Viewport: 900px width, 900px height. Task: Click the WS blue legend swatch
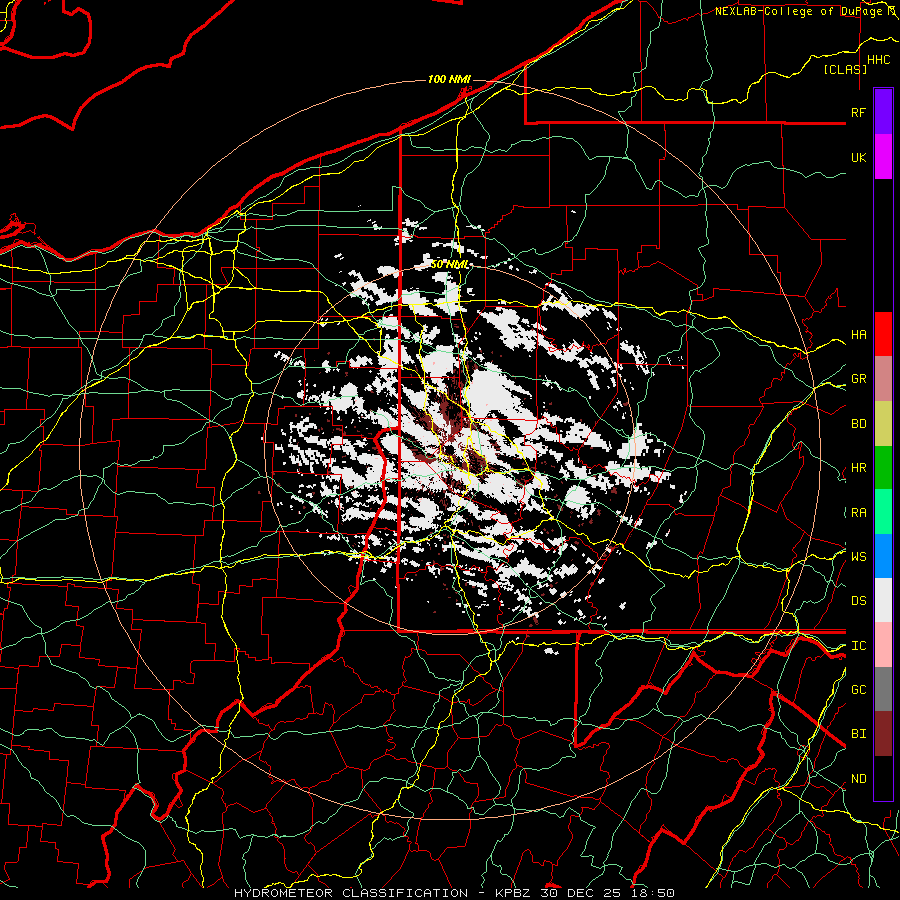coord(883,556)
